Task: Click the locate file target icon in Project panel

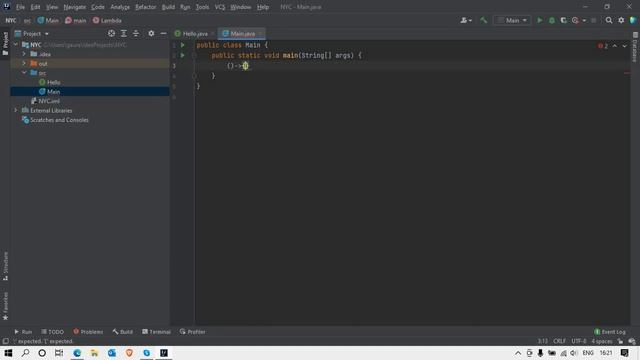Action: click(x=111, y=33)
